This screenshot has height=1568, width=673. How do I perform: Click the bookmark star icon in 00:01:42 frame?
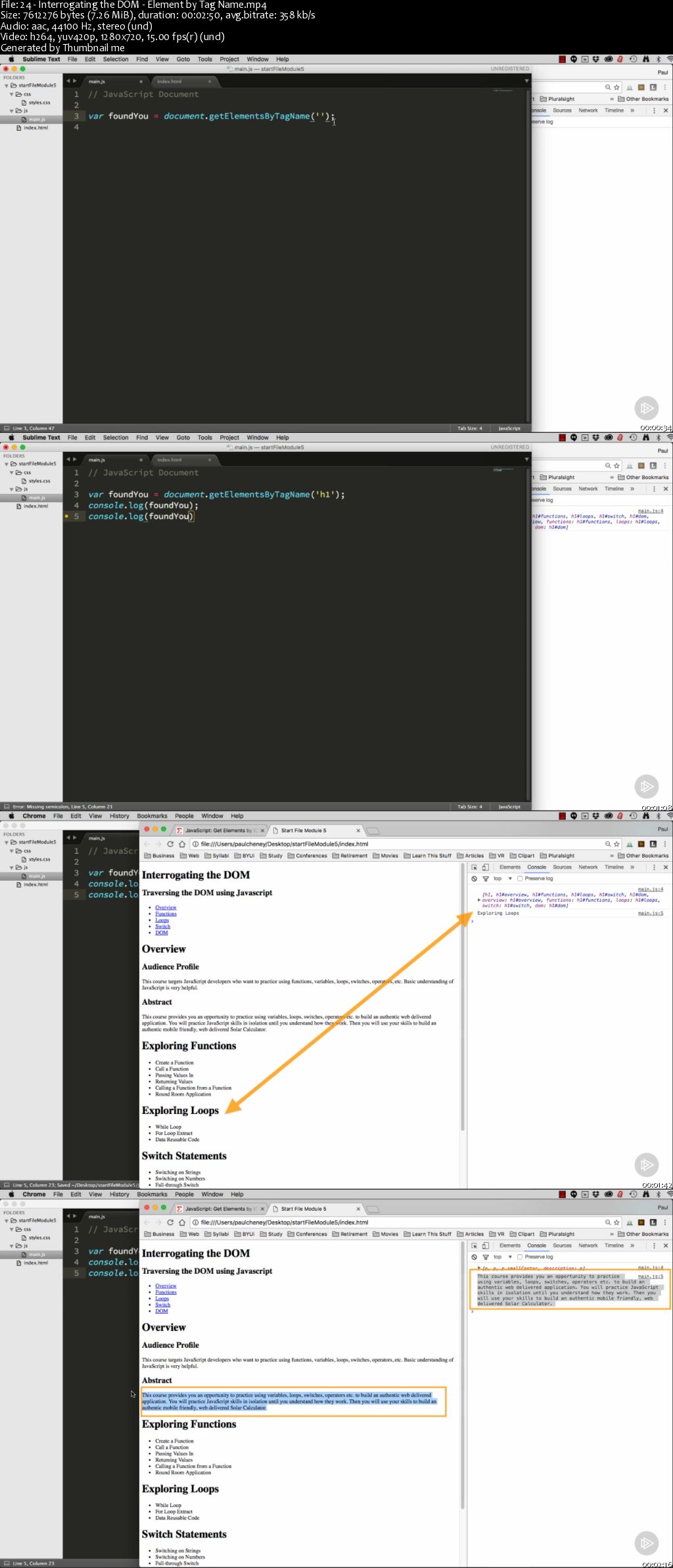pos(616,844)
